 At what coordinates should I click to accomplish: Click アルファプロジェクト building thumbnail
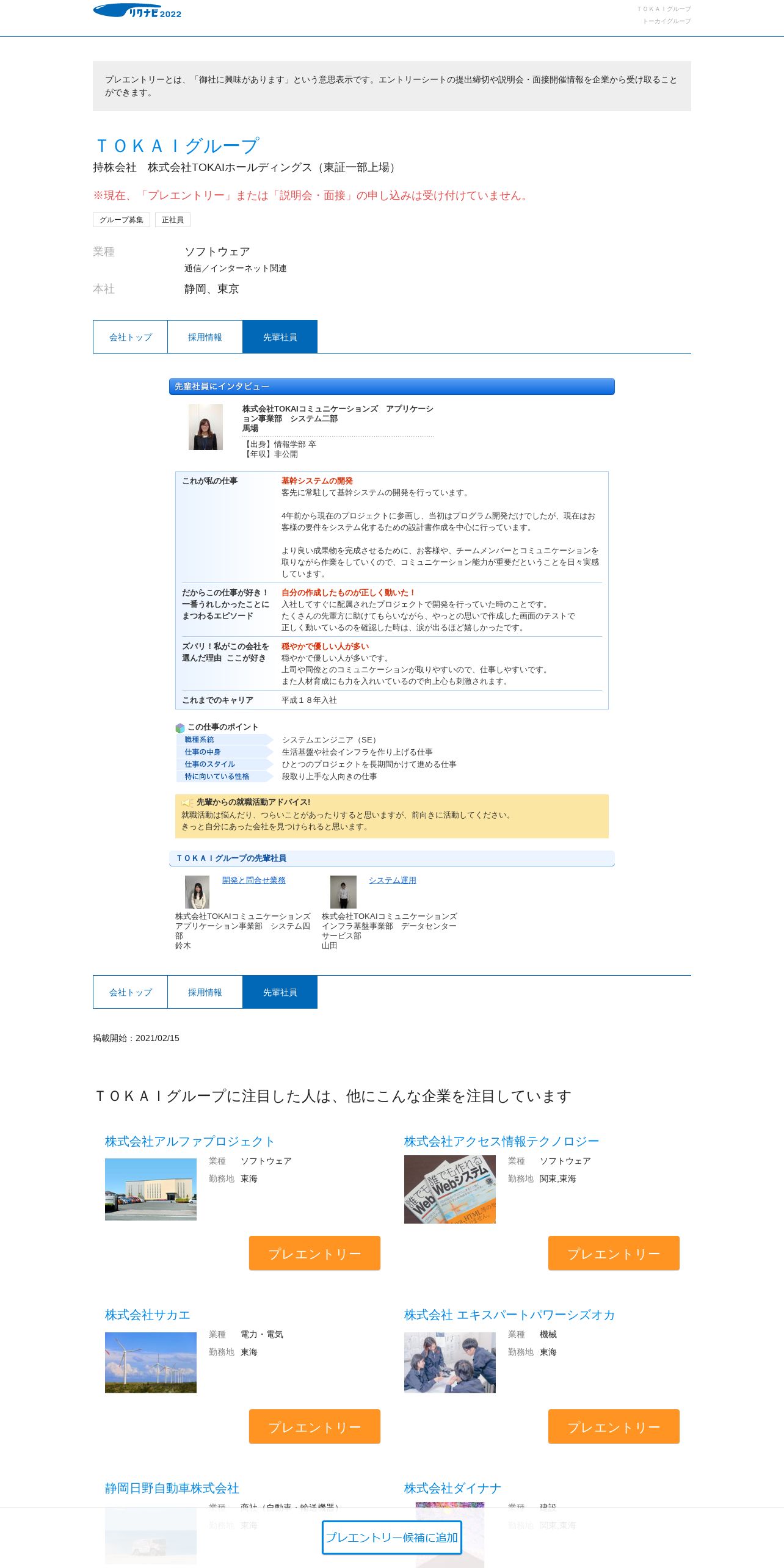[151, 1189]
